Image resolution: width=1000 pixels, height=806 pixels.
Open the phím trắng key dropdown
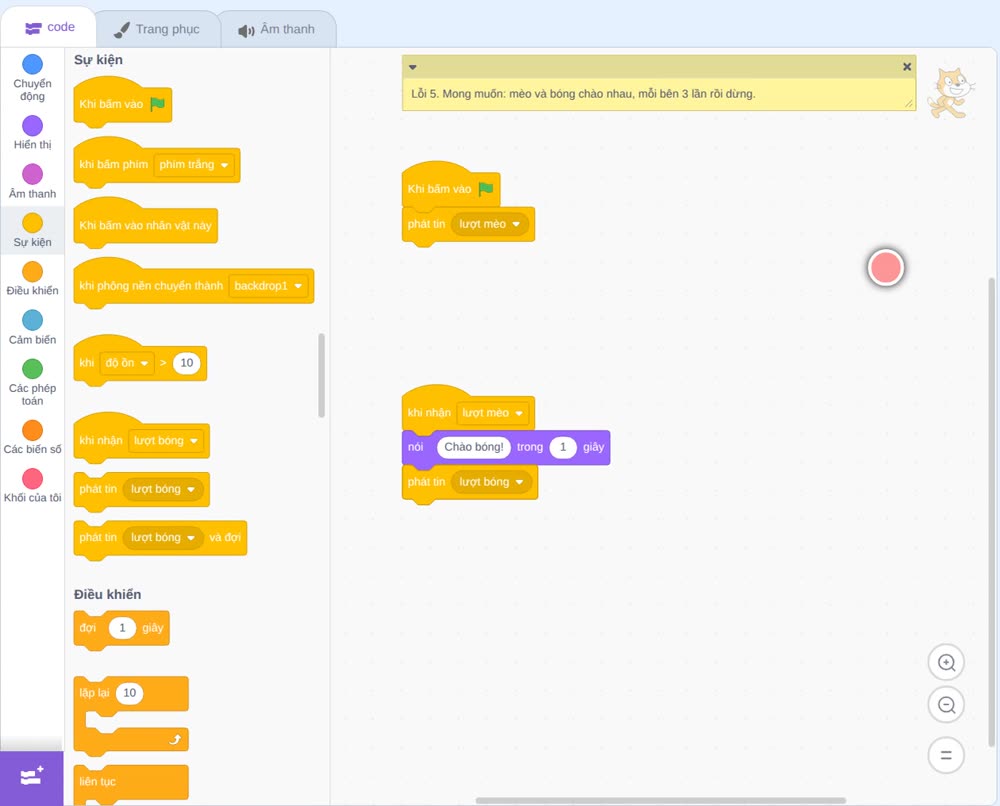tap(194, 165)
